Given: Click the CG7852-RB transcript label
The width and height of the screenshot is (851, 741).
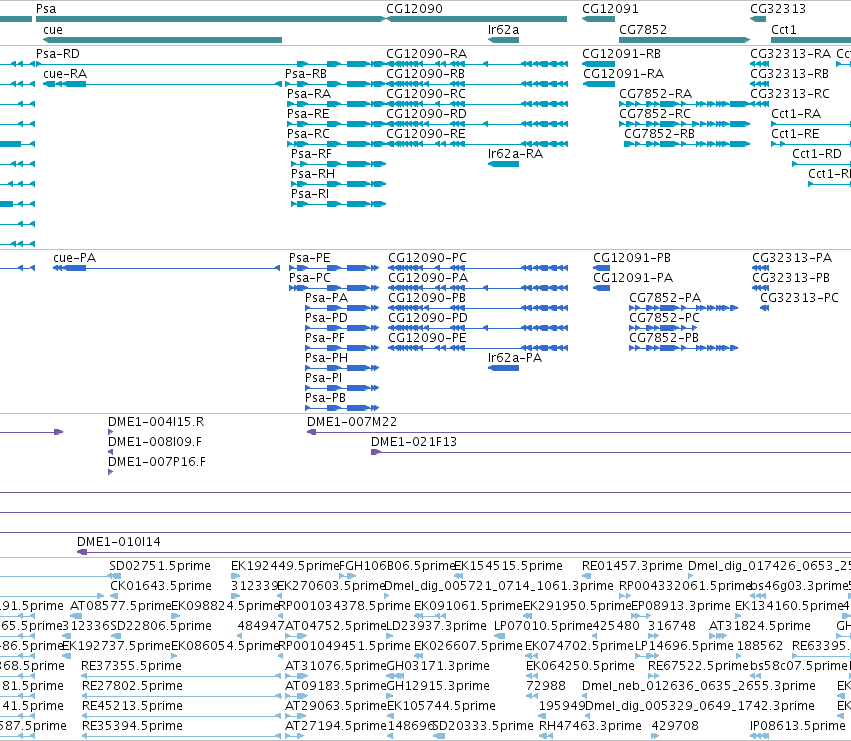Looking at the screenshot, I should (x=659, y=134).
